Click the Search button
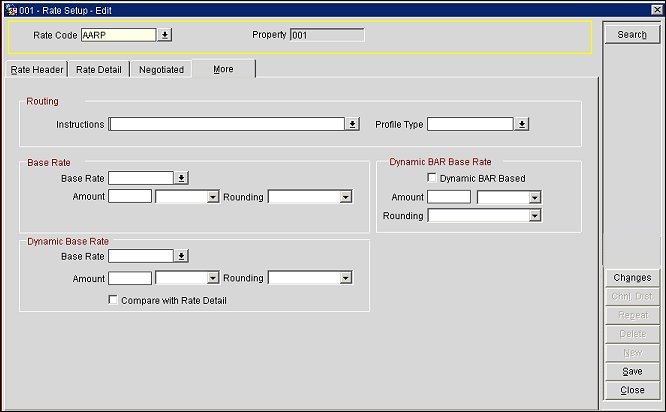 click(631, 35)
